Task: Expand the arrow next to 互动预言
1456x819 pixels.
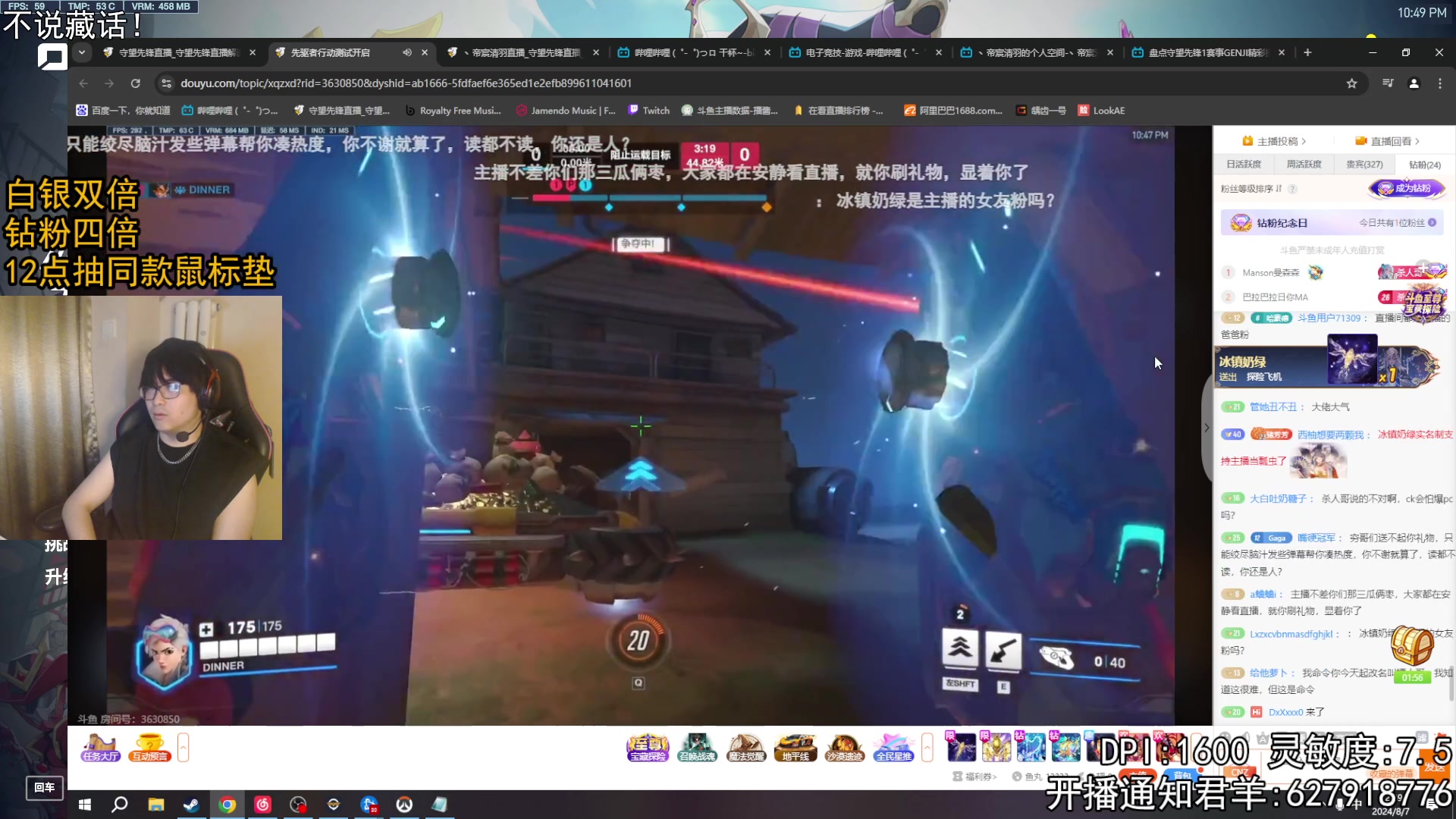Action: [183, 748]
